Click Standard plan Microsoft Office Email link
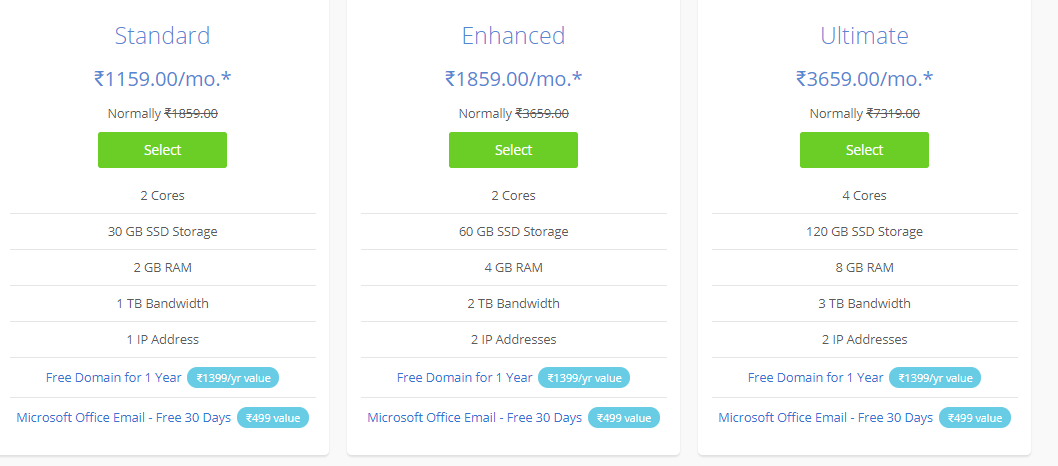1058x466 pixels. (123, 417)
